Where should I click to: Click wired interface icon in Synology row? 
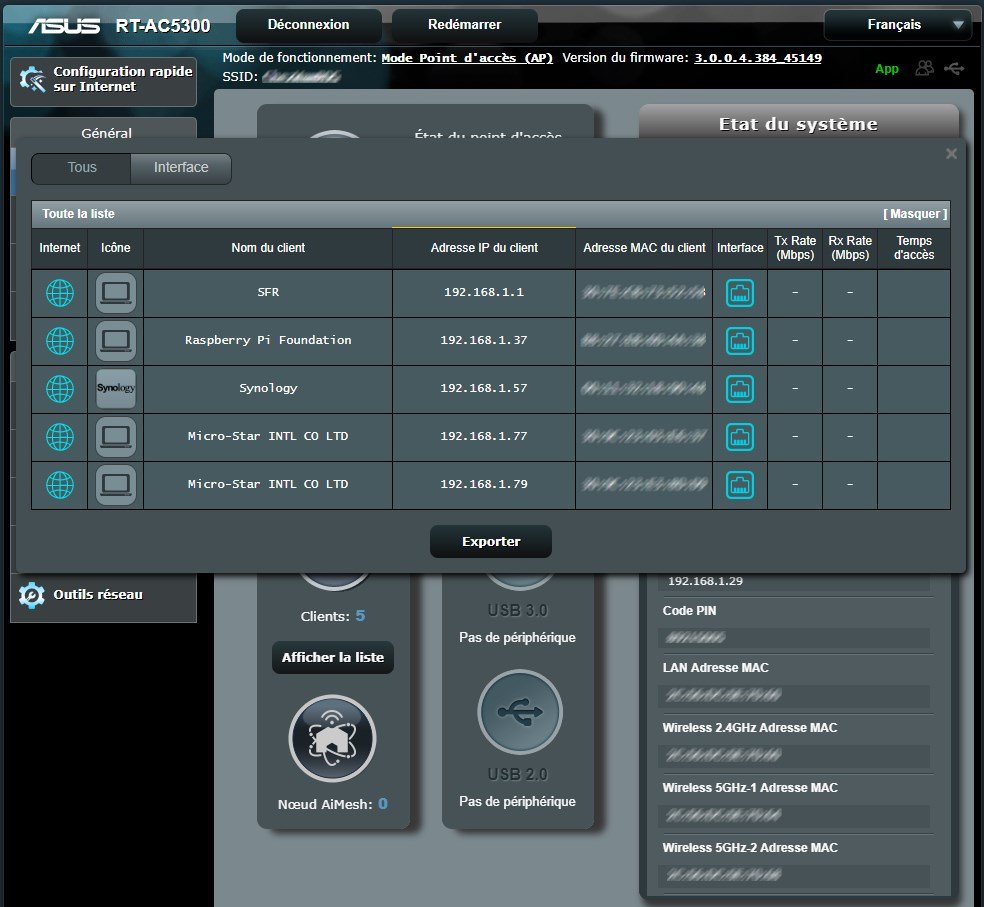coord(740,389)
